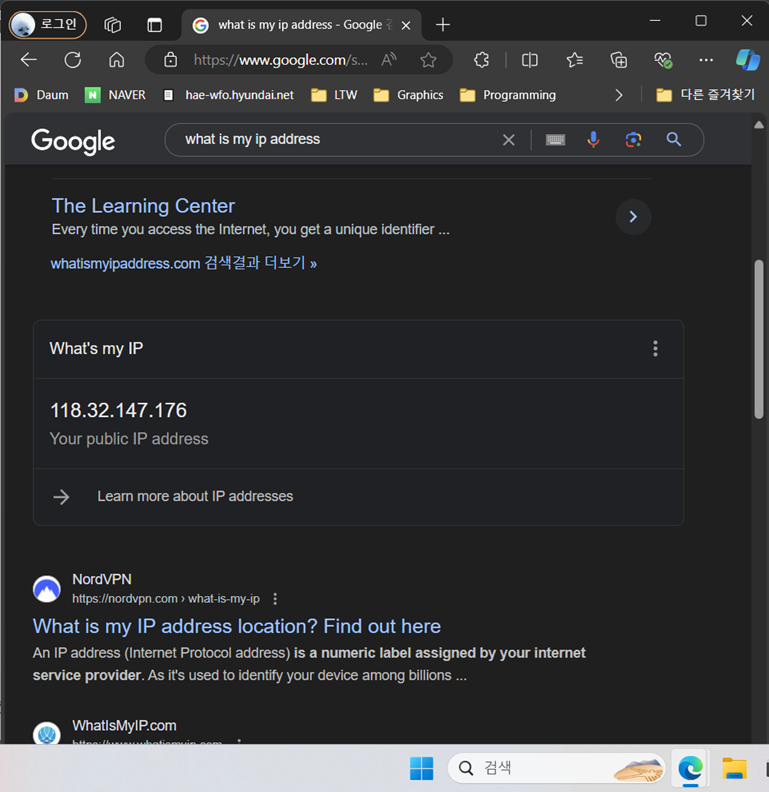This screenshot has width=769, height=792.
Task: Open The Learning Center result
Action: (143, 206)
